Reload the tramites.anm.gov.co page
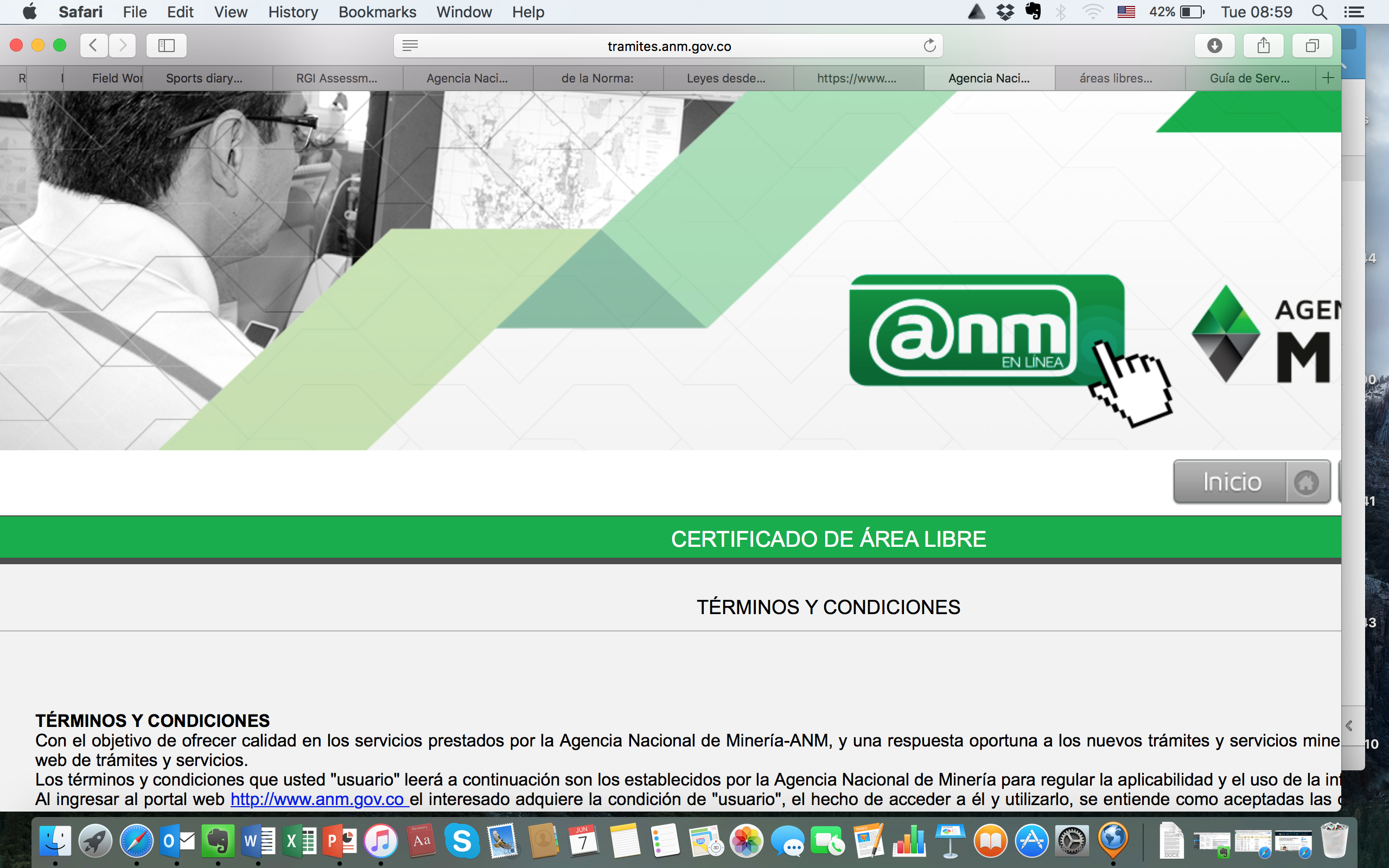1389x868 pixels. (930, 46)
